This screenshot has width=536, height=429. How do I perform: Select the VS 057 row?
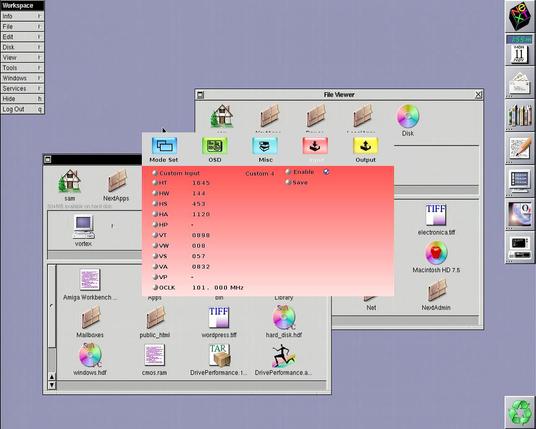pos(179,256)
